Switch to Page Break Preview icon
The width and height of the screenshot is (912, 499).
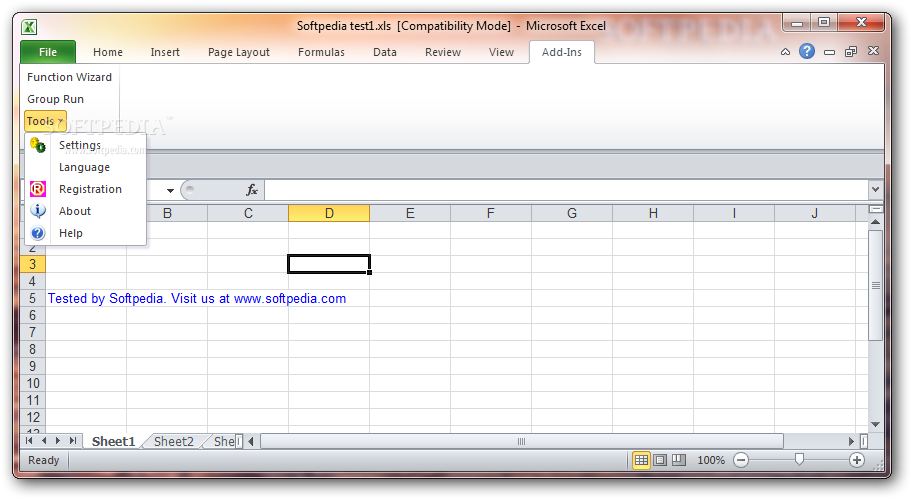coord(679,460)
